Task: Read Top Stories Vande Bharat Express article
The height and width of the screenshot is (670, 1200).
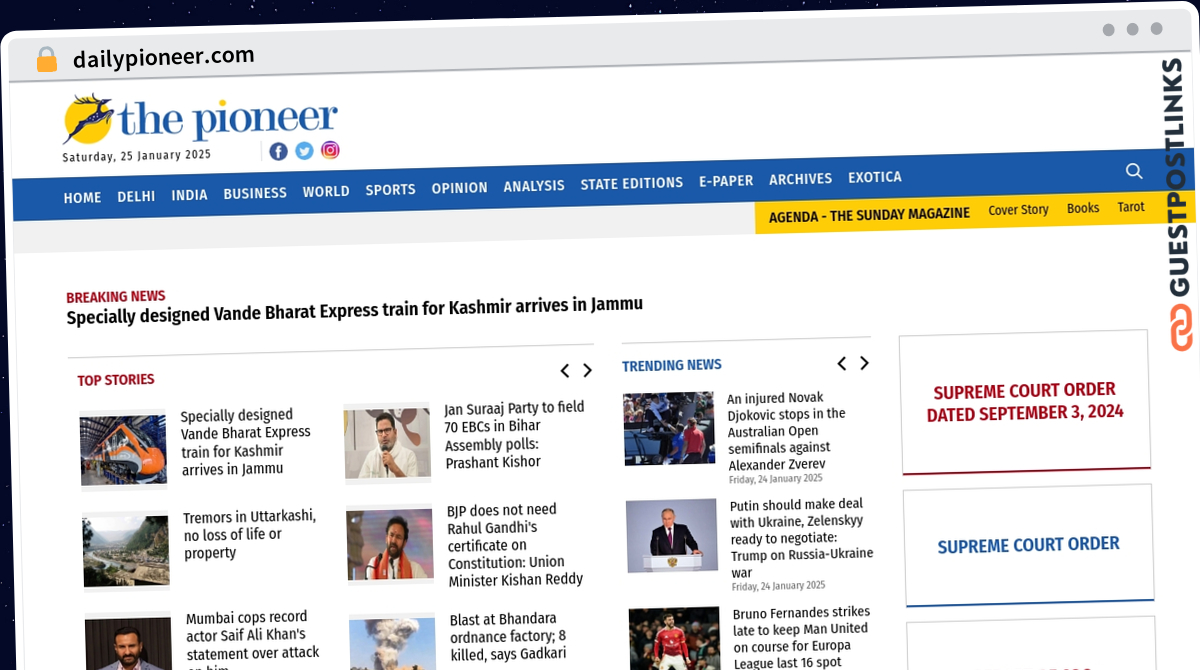Action: (x=246, y=442)
